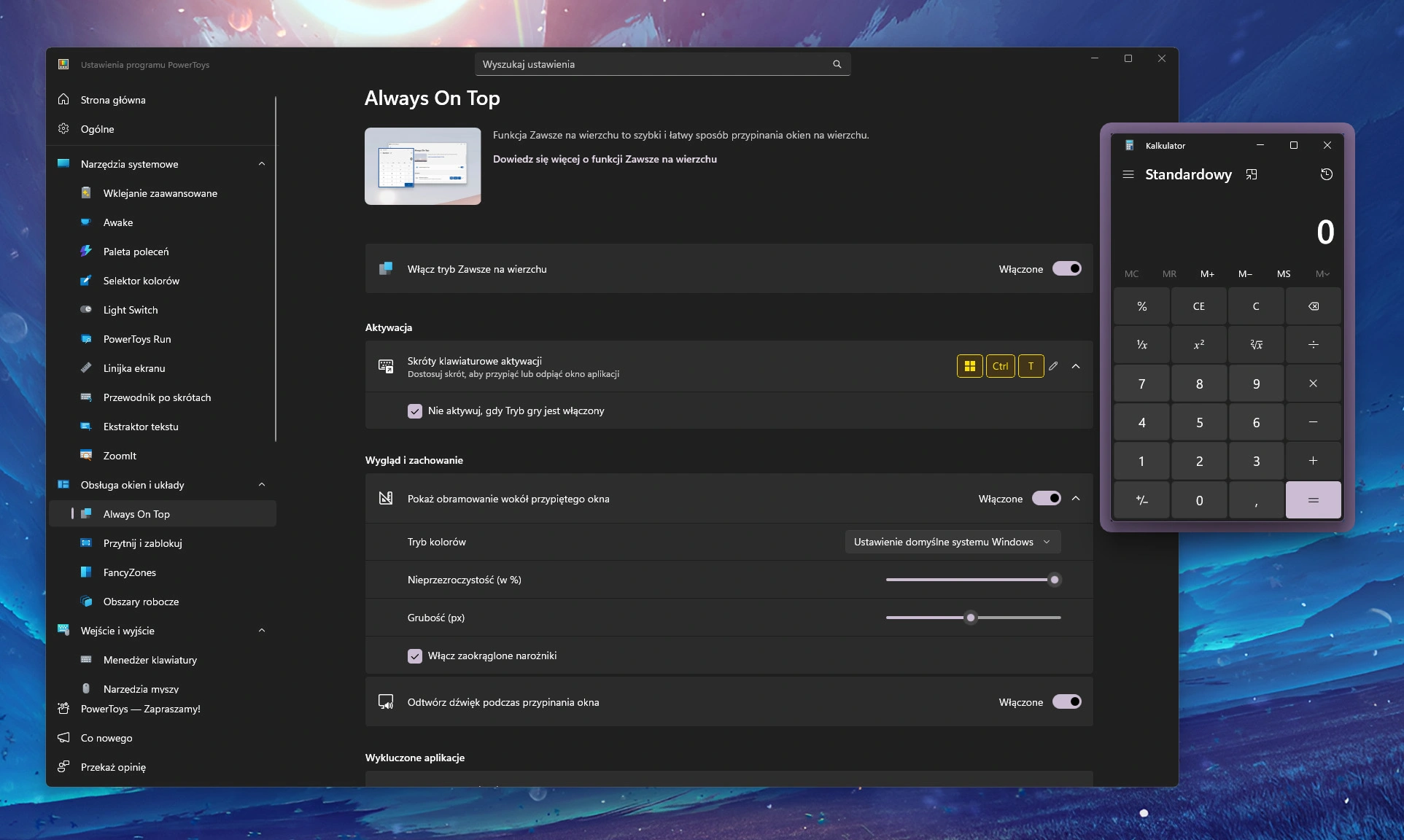Open Calculator hamburger navigation menu
Screen dimensions: 1404x840
pyautogui.click(x=1128, y=174)
